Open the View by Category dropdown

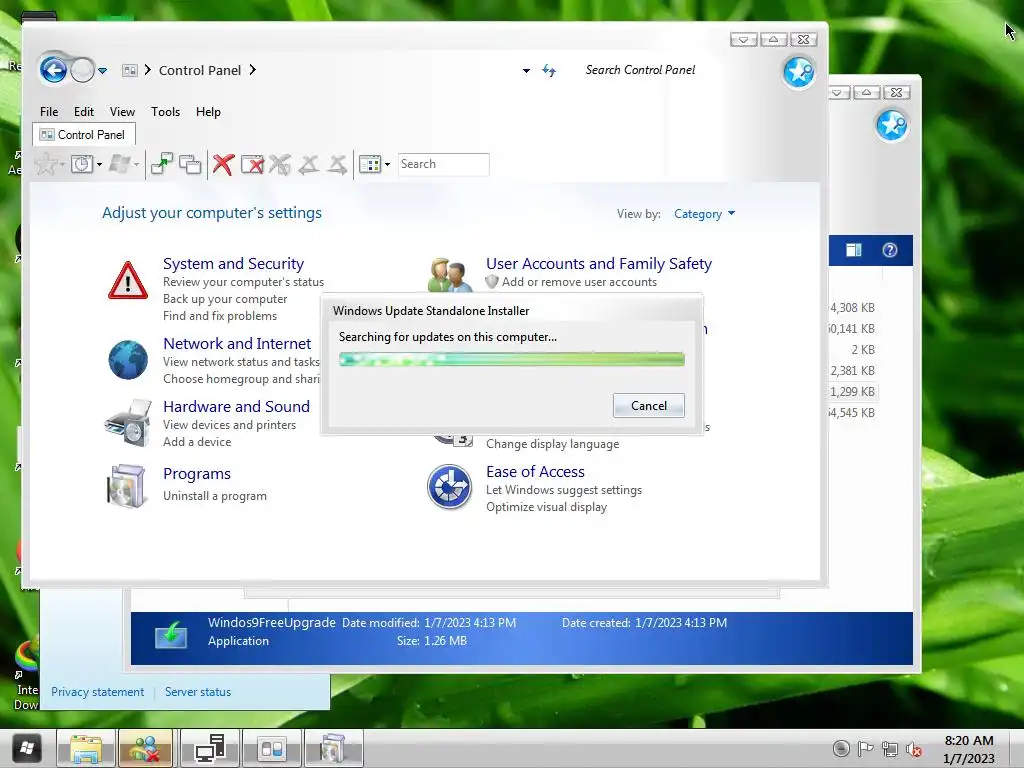click(x=704, y=214)
